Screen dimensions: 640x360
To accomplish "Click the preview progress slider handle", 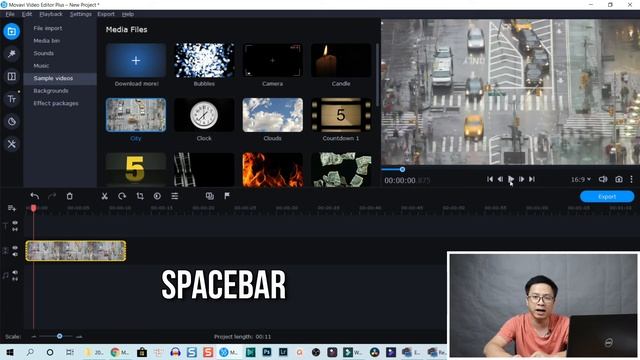I will (402, 169).
